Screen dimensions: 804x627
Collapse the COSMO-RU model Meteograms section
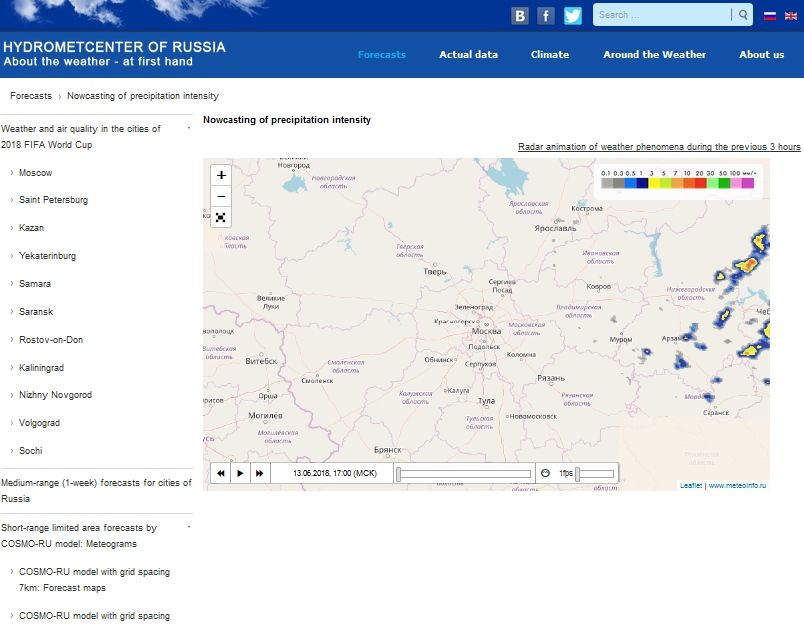189,527
